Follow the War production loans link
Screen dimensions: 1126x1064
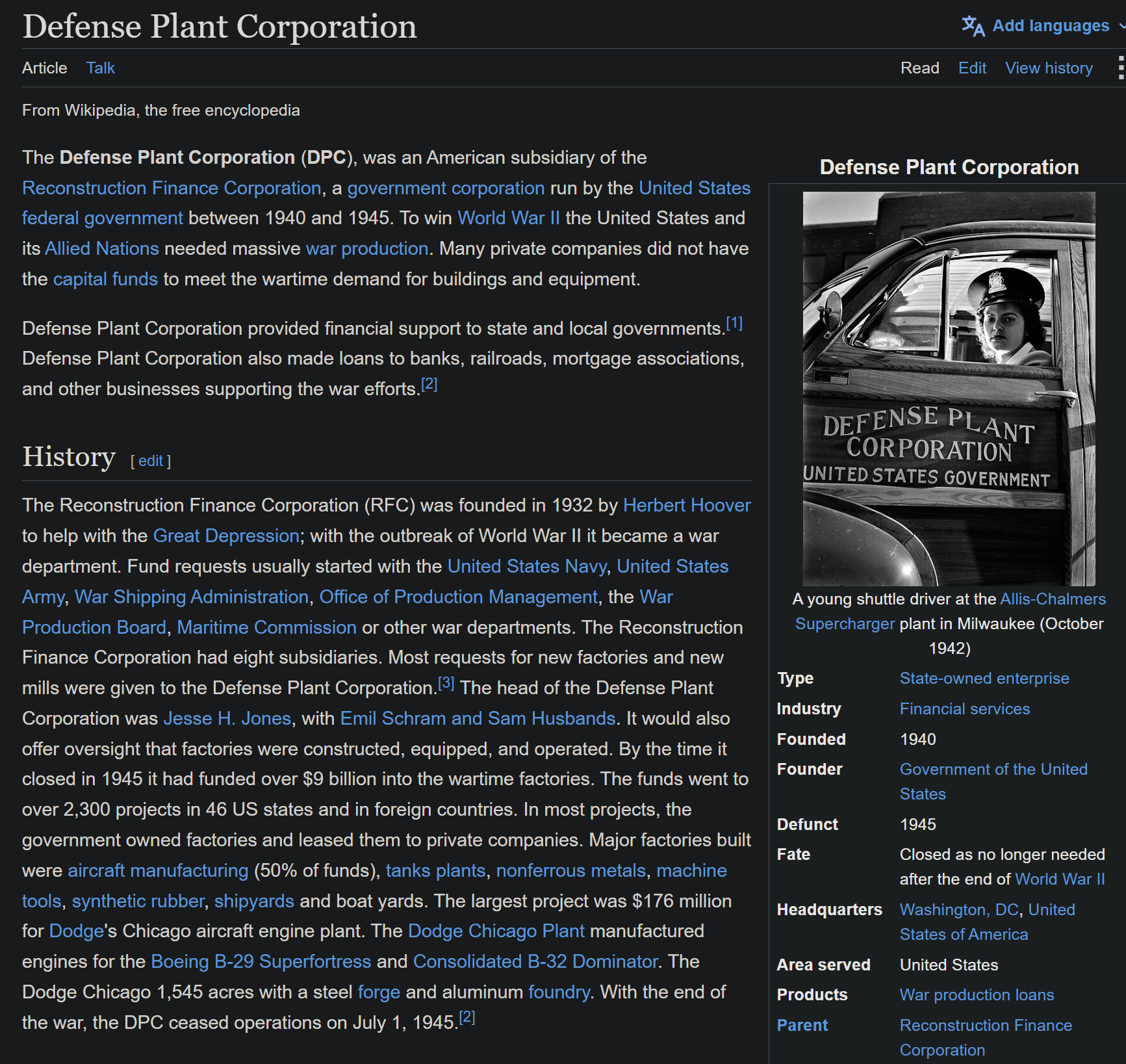(977, 994)
